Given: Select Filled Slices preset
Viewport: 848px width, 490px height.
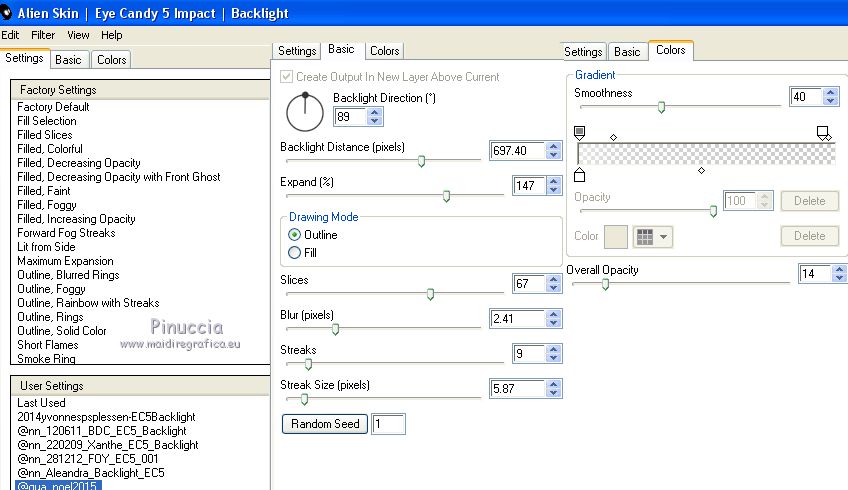Looking at the screenshot, I should [x=44, y=135].
